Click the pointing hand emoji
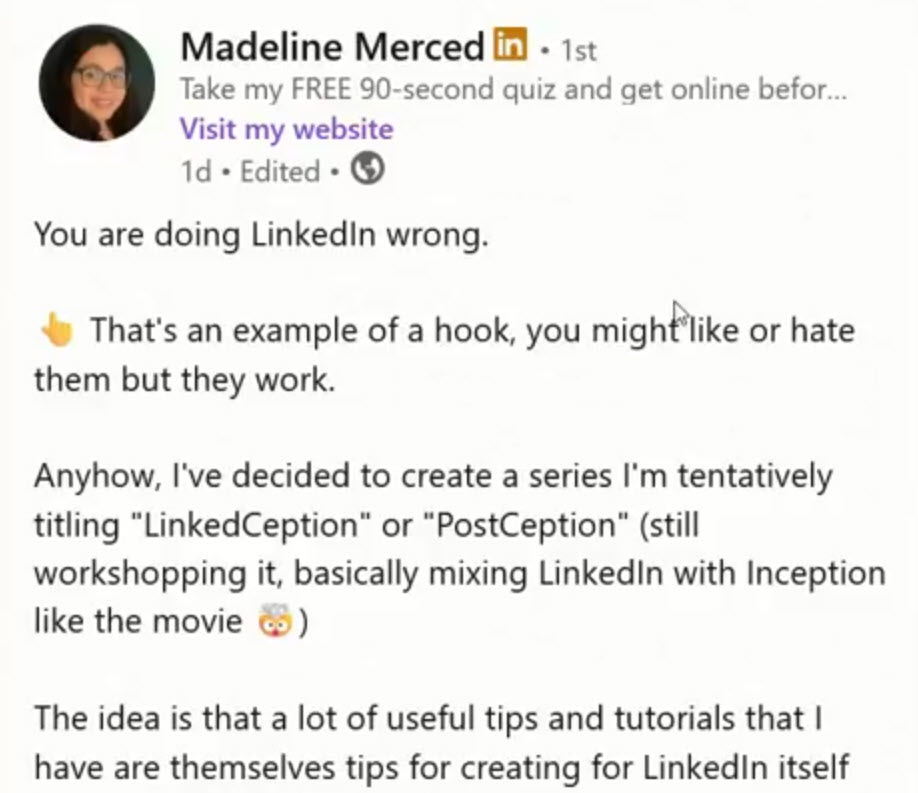 pos(55,331)
